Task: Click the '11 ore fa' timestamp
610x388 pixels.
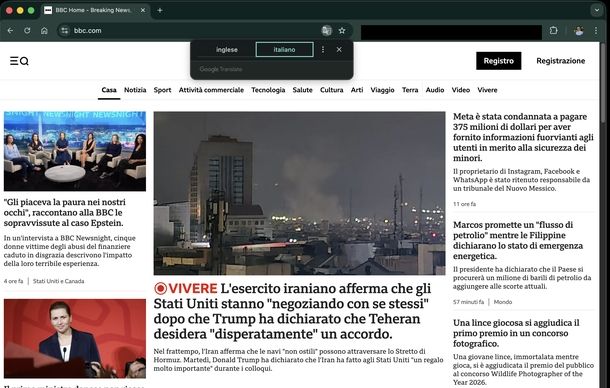Action: pyautogui.click(x=464, y=204)
